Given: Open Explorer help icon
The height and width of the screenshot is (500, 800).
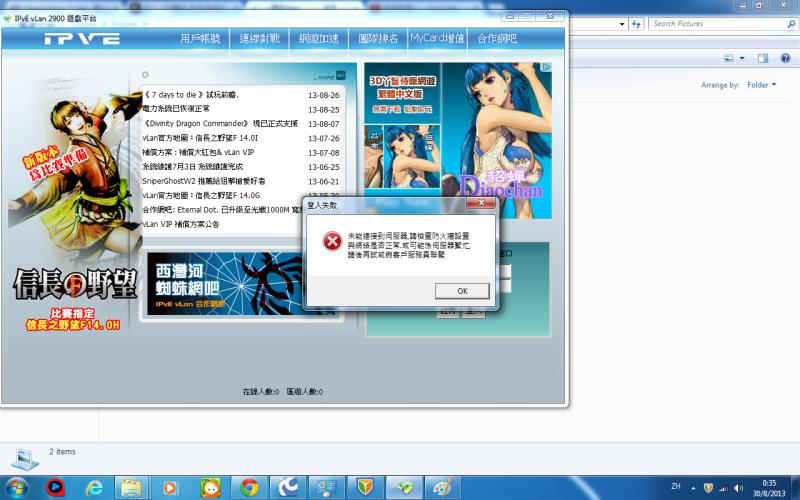Looking at the screenshot, I should point(784,59).
